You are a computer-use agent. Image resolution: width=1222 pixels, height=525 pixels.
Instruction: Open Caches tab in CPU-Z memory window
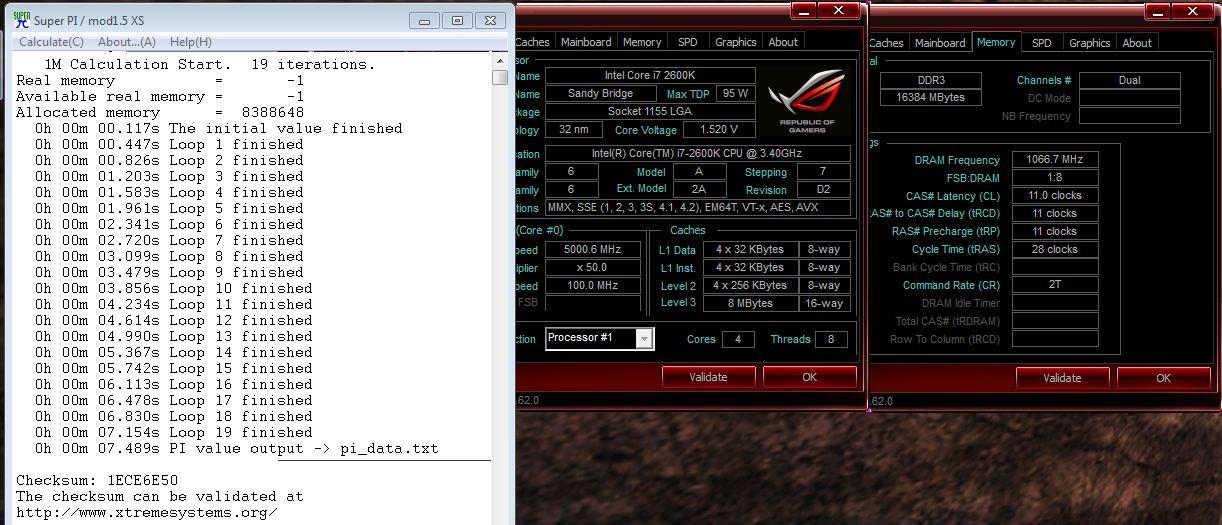click(x=886, y=43)
